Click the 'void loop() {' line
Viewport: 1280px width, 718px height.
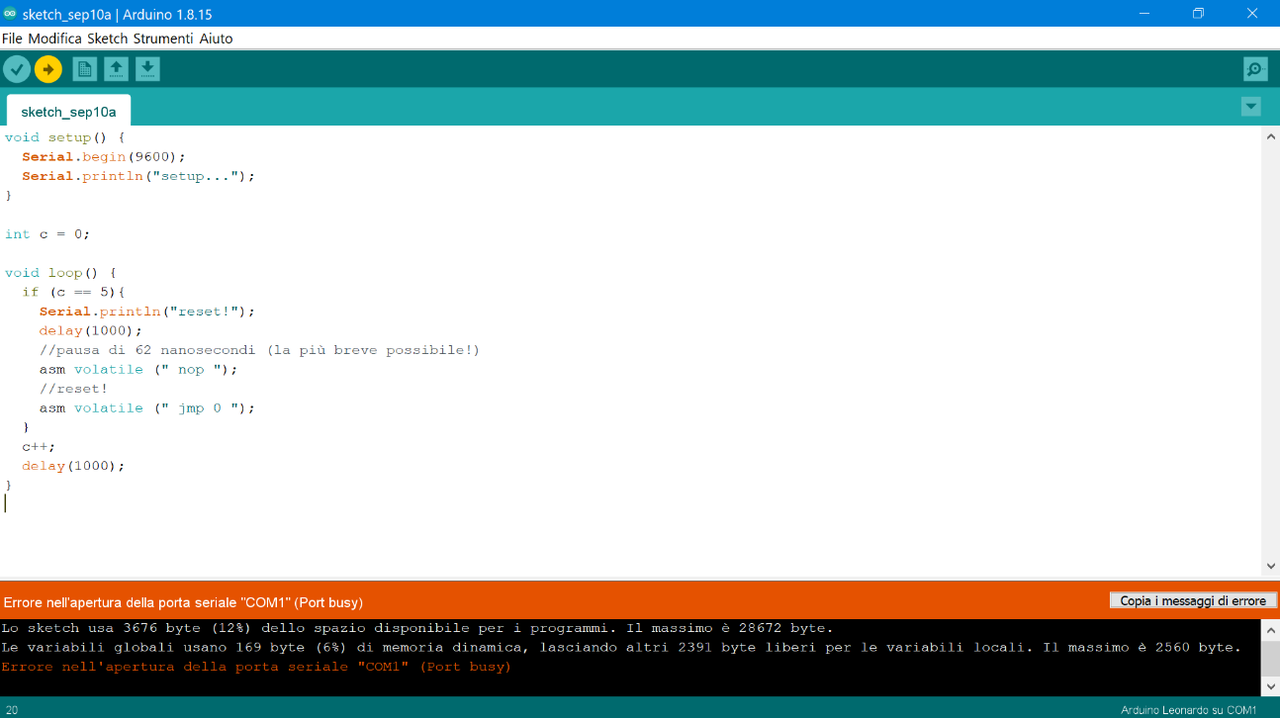pos(61,273)
